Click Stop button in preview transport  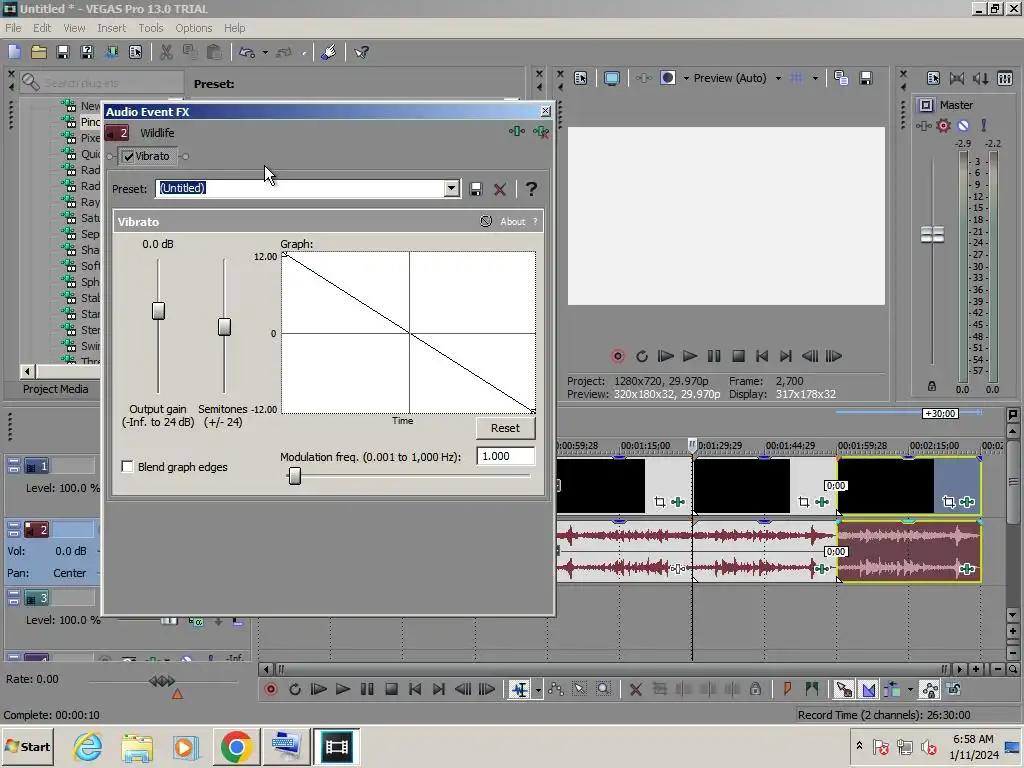pos(738,356)
